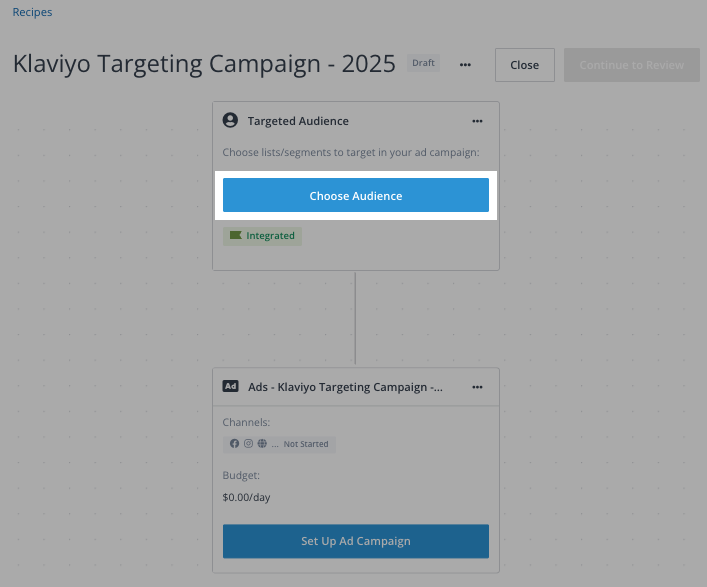Screen dimensions: 707x587
Task: Open the campaign title more-options menu
Action: tap(465, 65)
